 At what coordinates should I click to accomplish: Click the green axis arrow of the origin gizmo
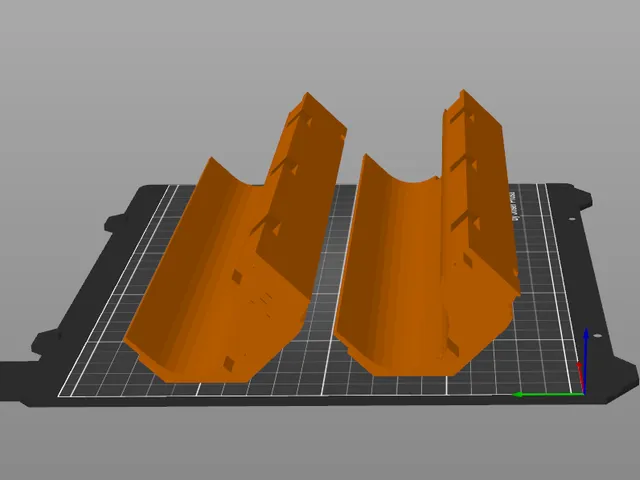point(548,394)
